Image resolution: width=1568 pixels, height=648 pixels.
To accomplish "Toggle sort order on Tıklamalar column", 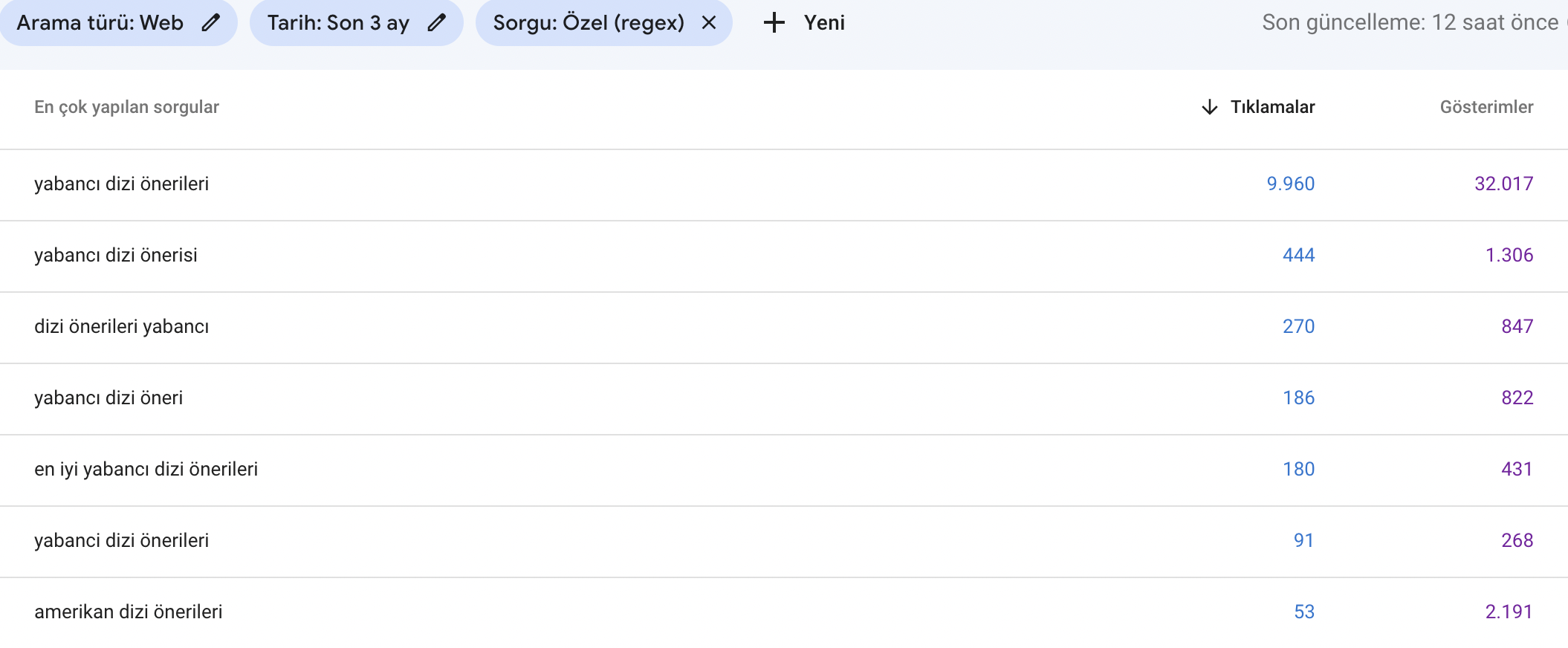I will point(1273,107).
